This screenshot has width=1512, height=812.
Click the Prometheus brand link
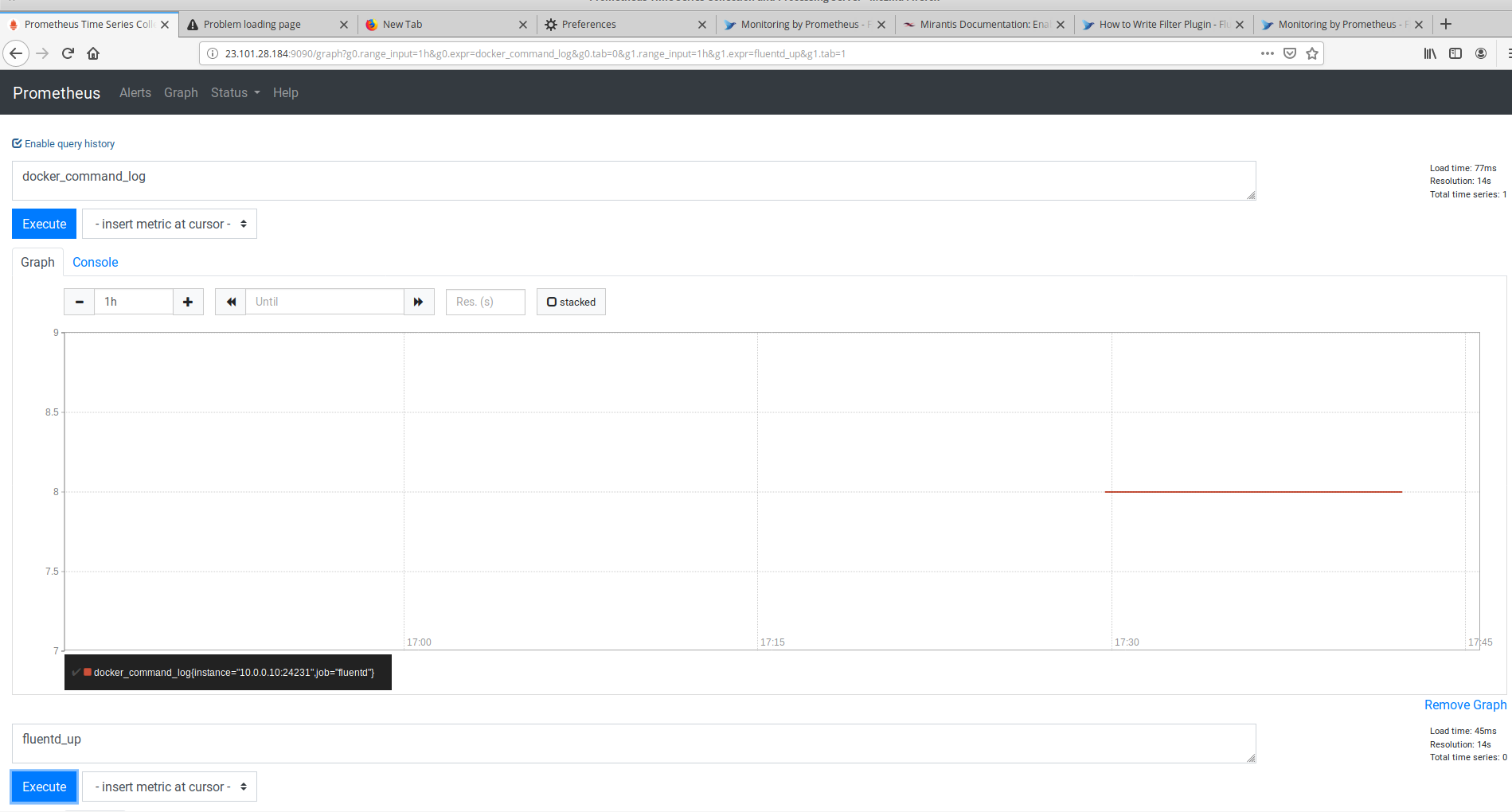click(x=57, y=93)
